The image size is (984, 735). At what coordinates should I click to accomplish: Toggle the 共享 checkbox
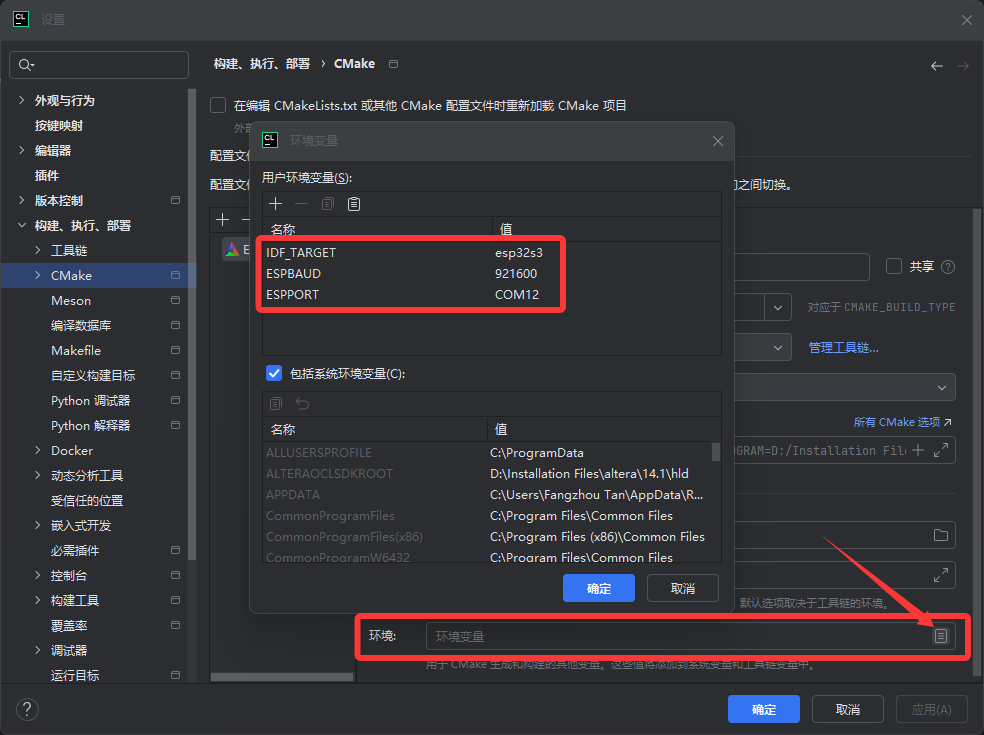(894, 266)
